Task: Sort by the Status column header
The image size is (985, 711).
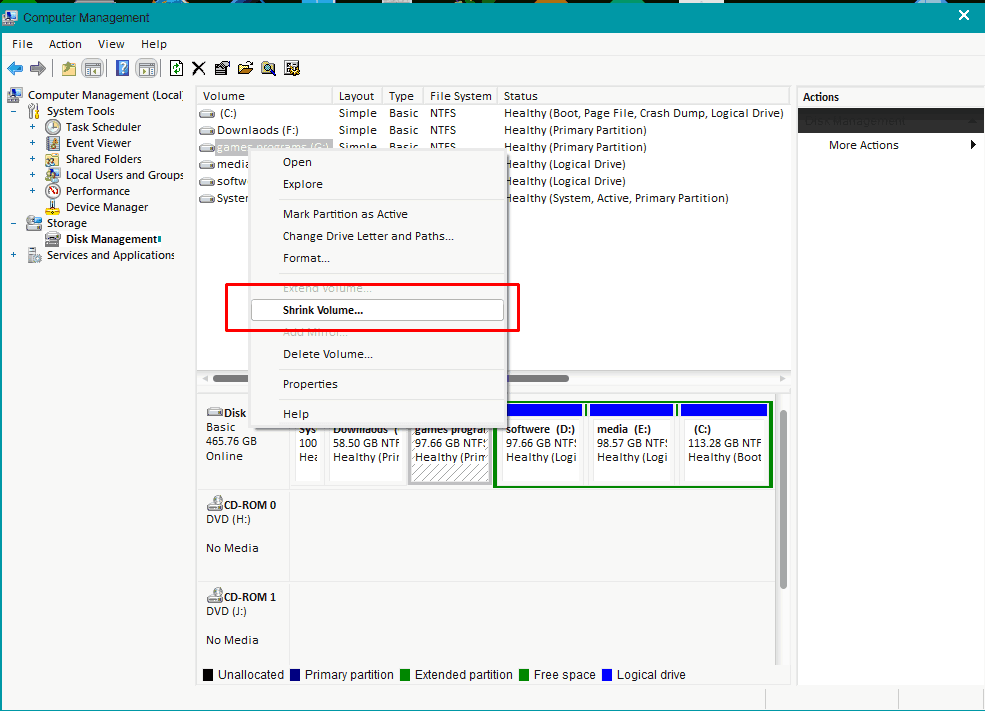Action: click(x=643, y=96)
